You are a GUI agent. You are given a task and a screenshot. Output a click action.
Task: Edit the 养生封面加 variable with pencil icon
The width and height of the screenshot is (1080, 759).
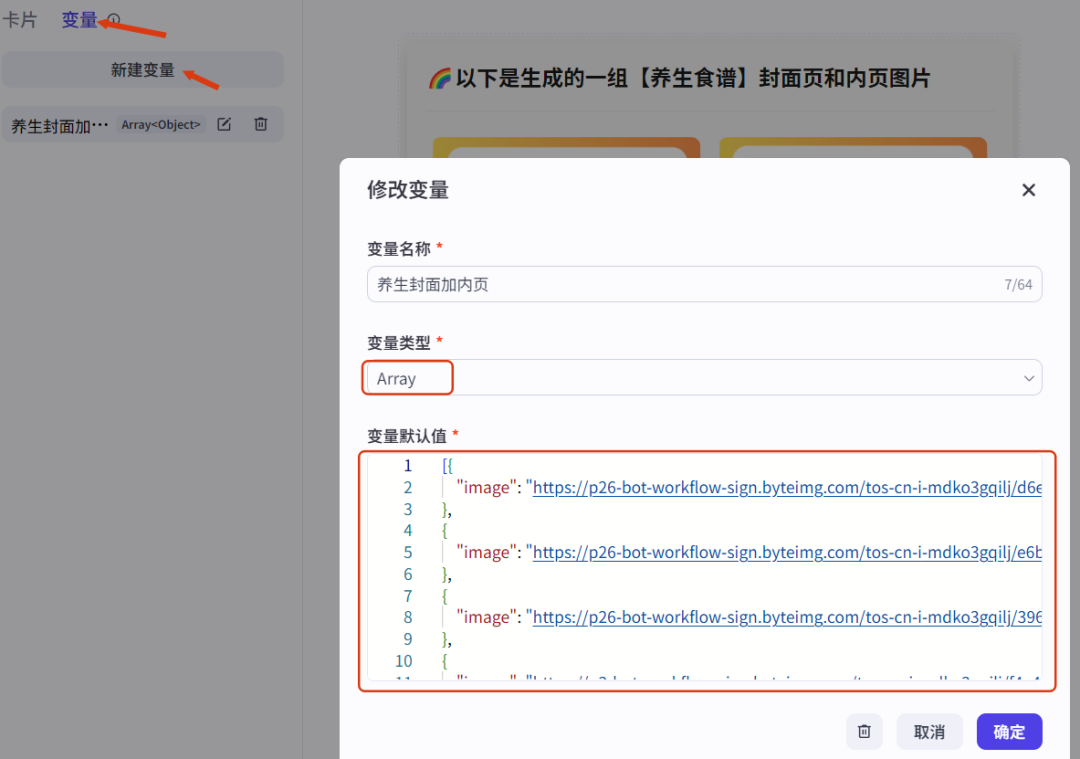(224, 125)
